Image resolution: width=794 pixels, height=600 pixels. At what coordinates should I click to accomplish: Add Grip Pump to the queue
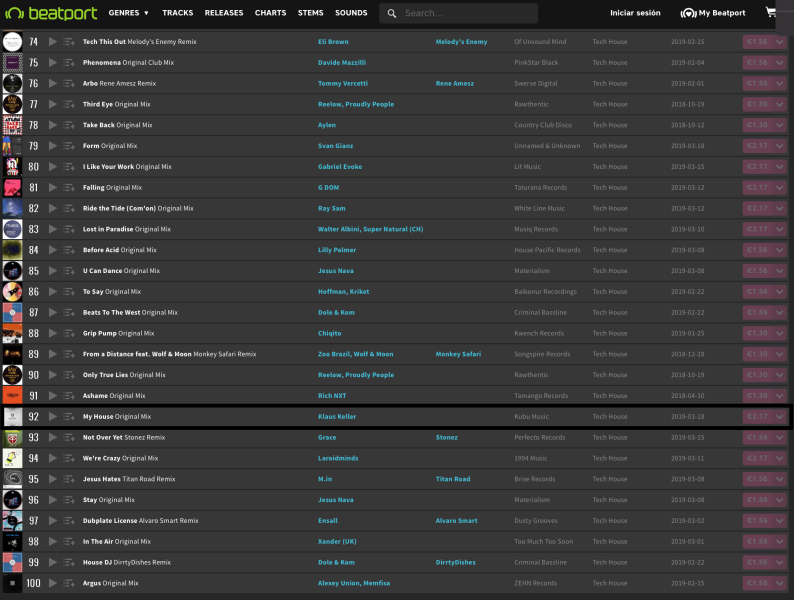tap(69, 334)
